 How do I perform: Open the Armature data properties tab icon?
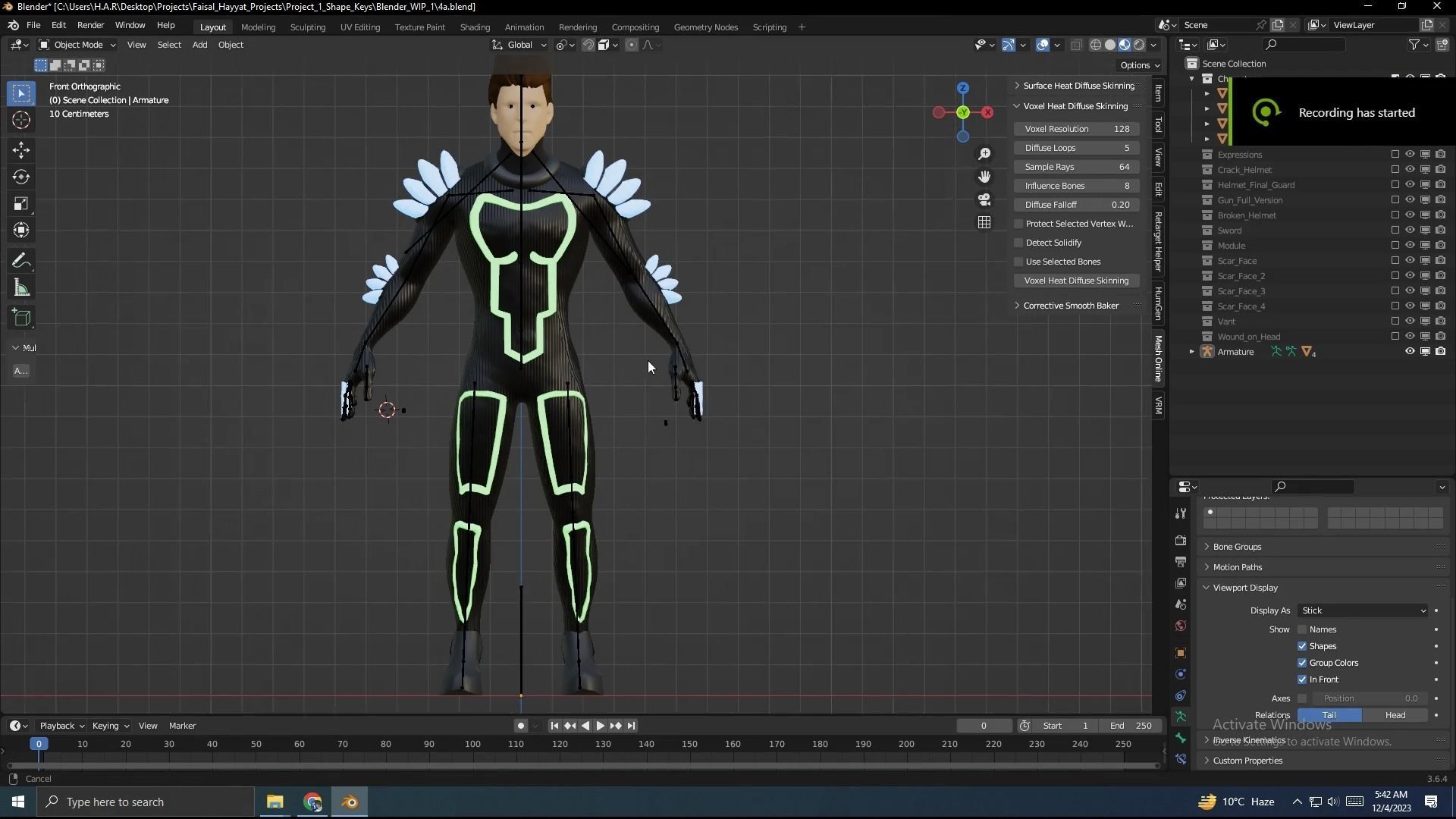[1181, 717]
